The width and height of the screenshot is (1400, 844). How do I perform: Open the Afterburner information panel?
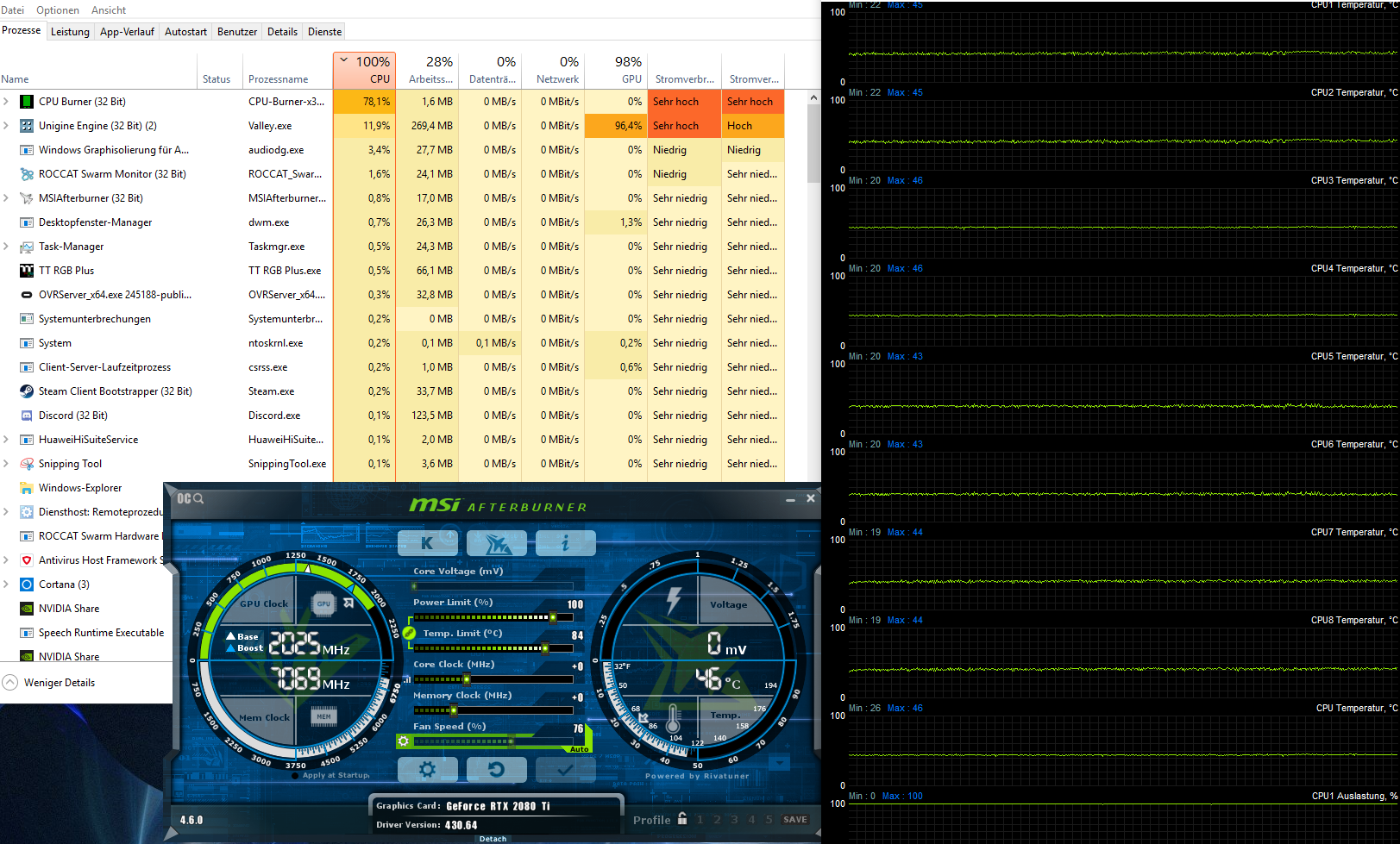point(566,543)
